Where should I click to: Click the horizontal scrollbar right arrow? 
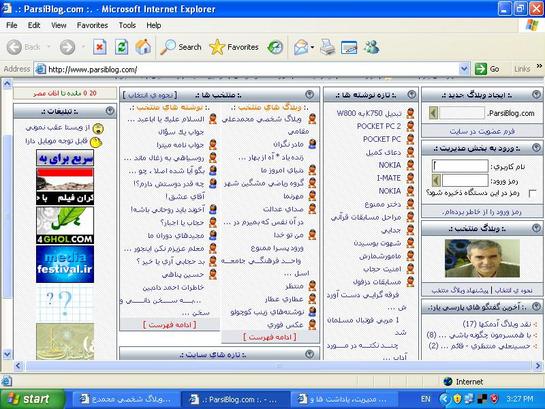[x=538, y=366]
